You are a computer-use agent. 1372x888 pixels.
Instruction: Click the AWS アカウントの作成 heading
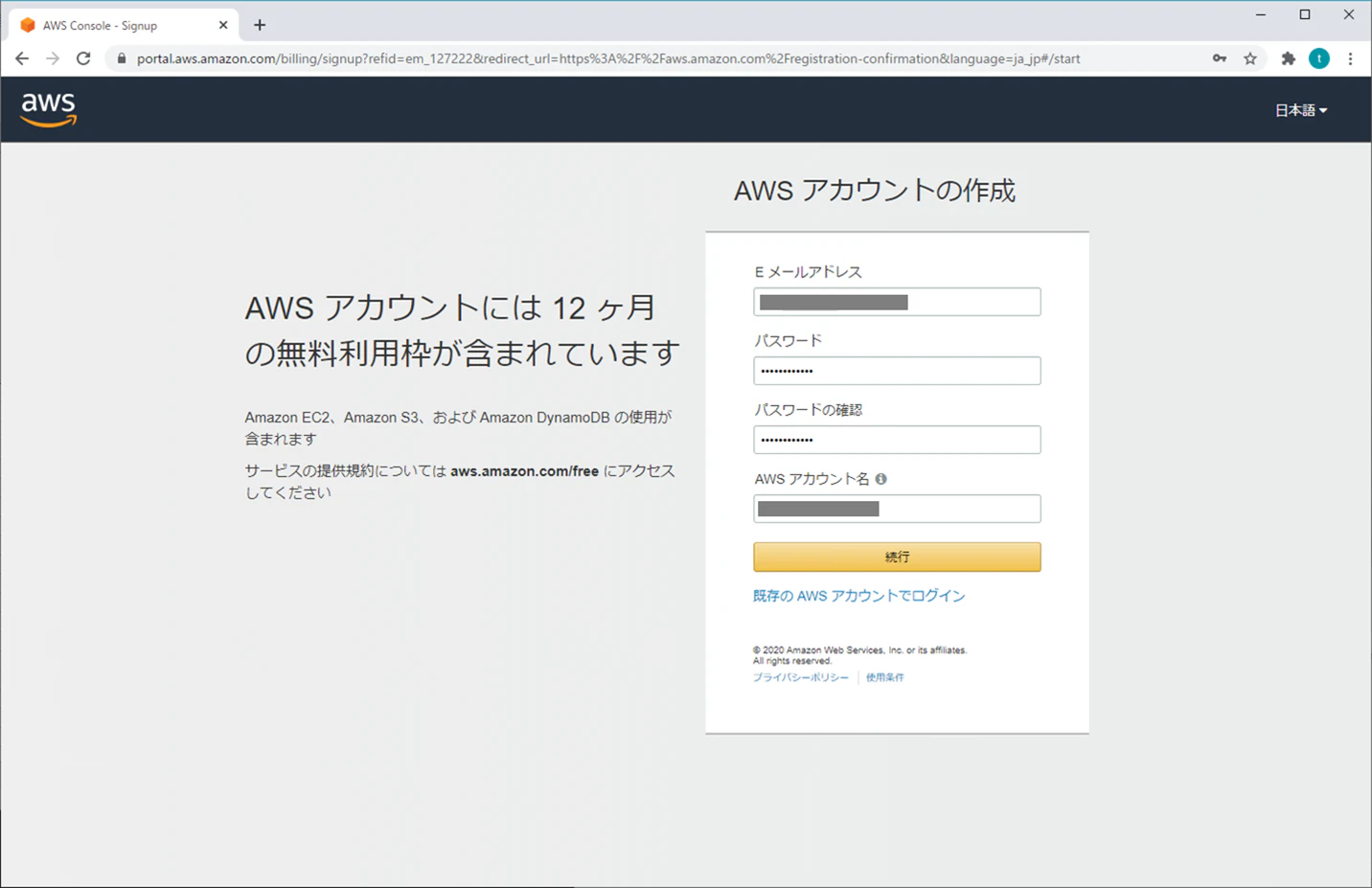875,191
